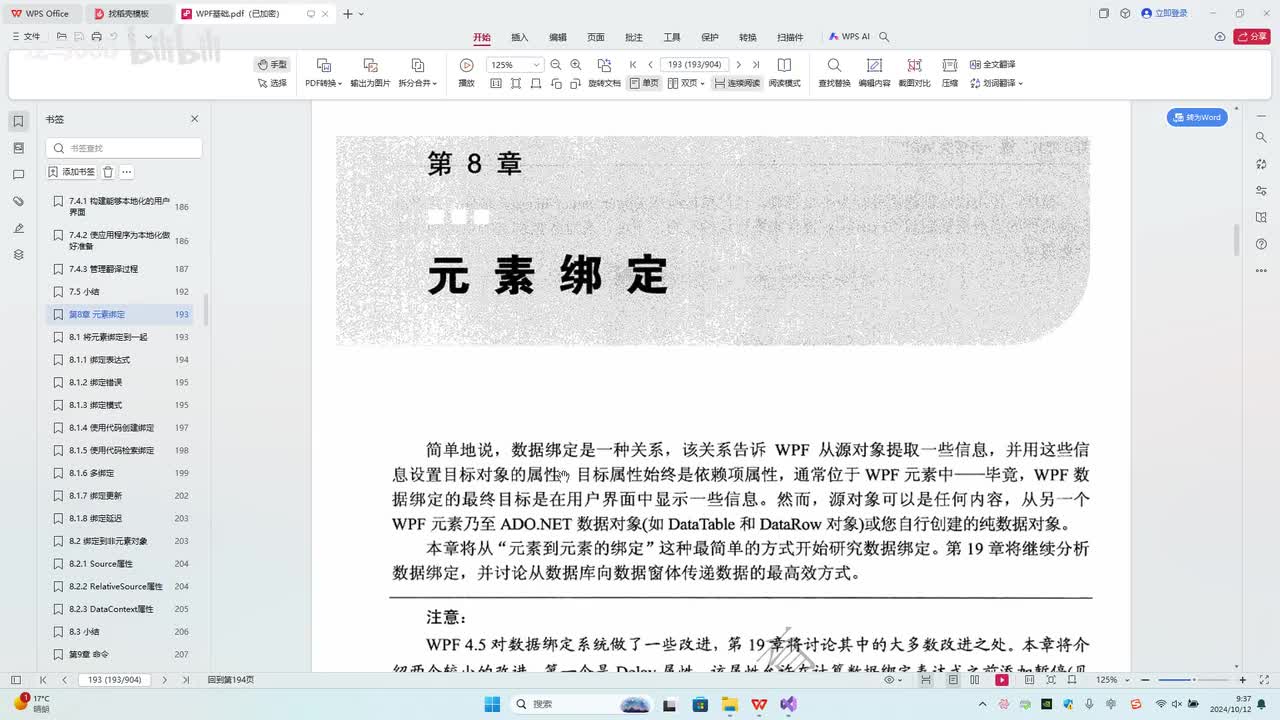The image size is (1280, 720).
Task: Open bookmark sidebar icon in left rail
Action: 18,121
